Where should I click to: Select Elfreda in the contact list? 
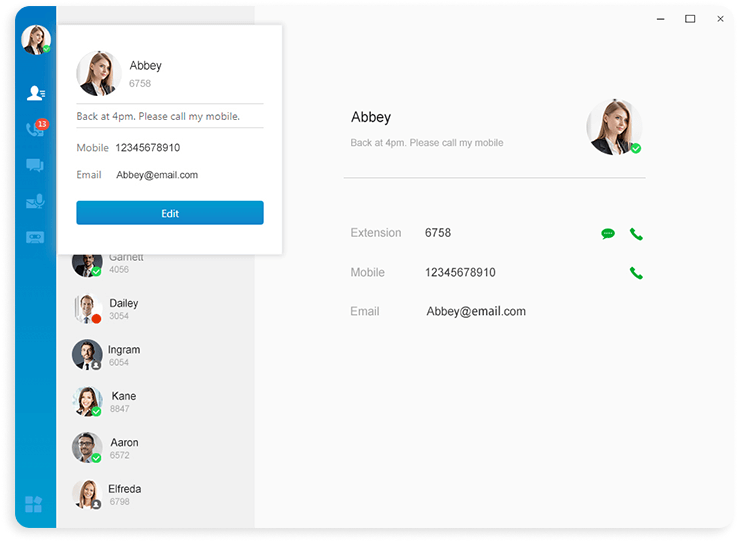[x=123, y=494]
